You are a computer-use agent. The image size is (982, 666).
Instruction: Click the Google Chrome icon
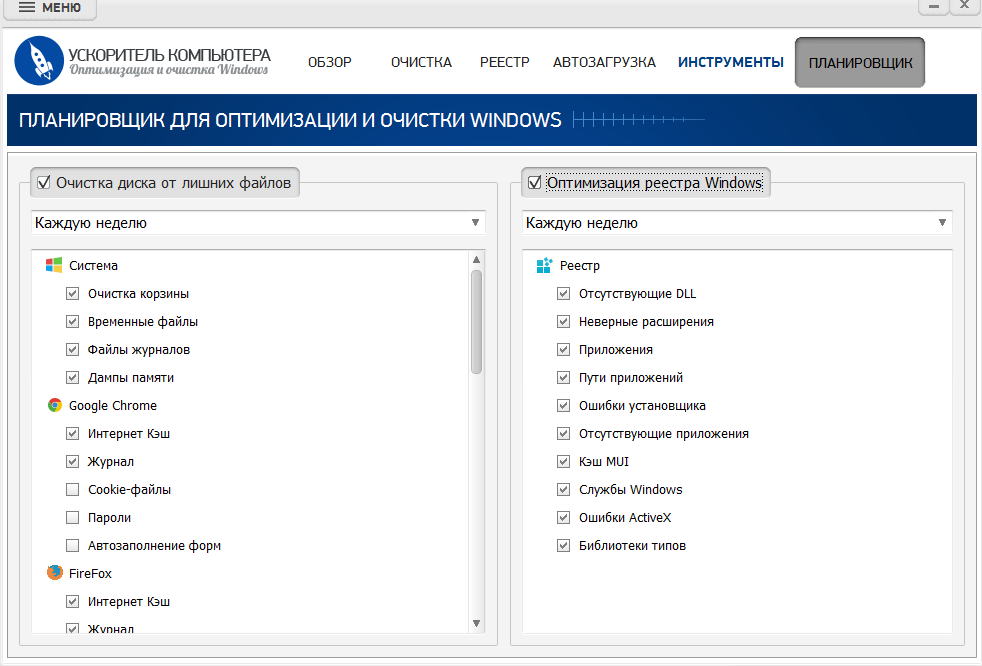tap(54, 405)
